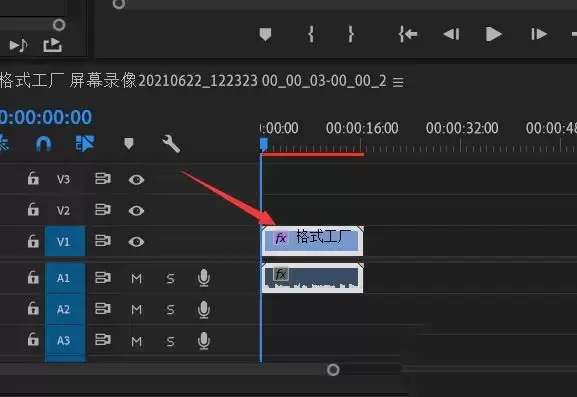Add a timeline marker with the marker icon

click(x=128, y=143)
